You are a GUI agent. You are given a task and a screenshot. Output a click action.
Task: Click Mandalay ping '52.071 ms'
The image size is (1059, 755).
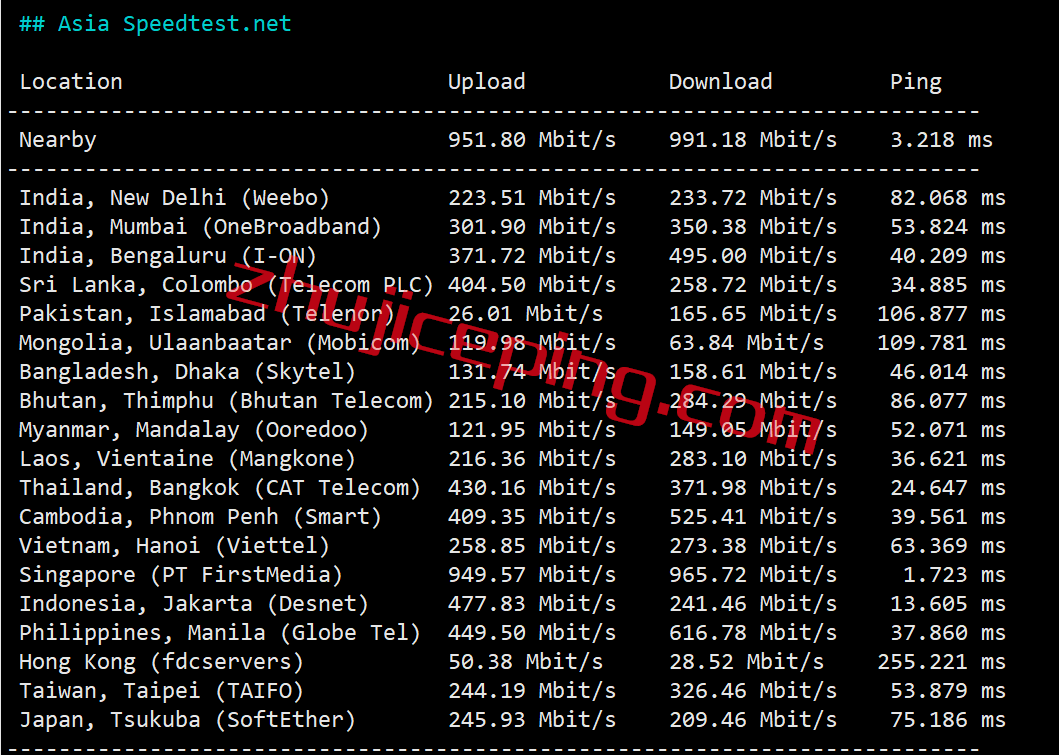tap(948, 430)
